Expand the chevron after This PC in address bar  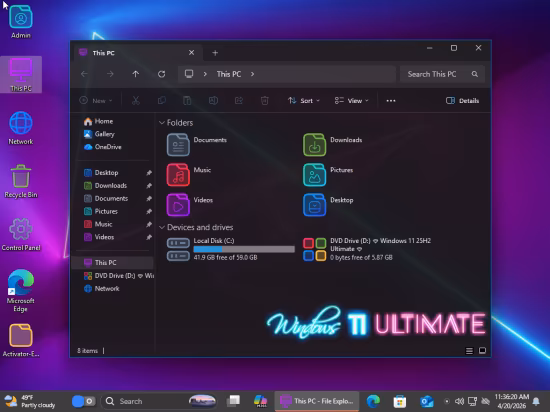click(252, 74)
